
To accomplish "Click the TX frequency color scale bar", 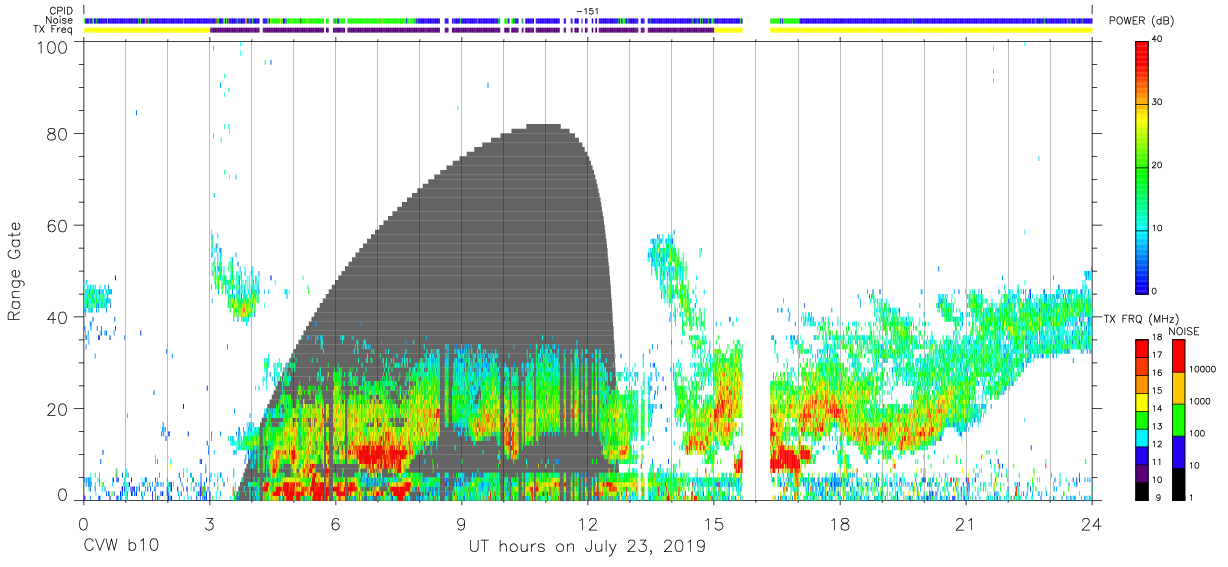I will (x=1142, y=419).
